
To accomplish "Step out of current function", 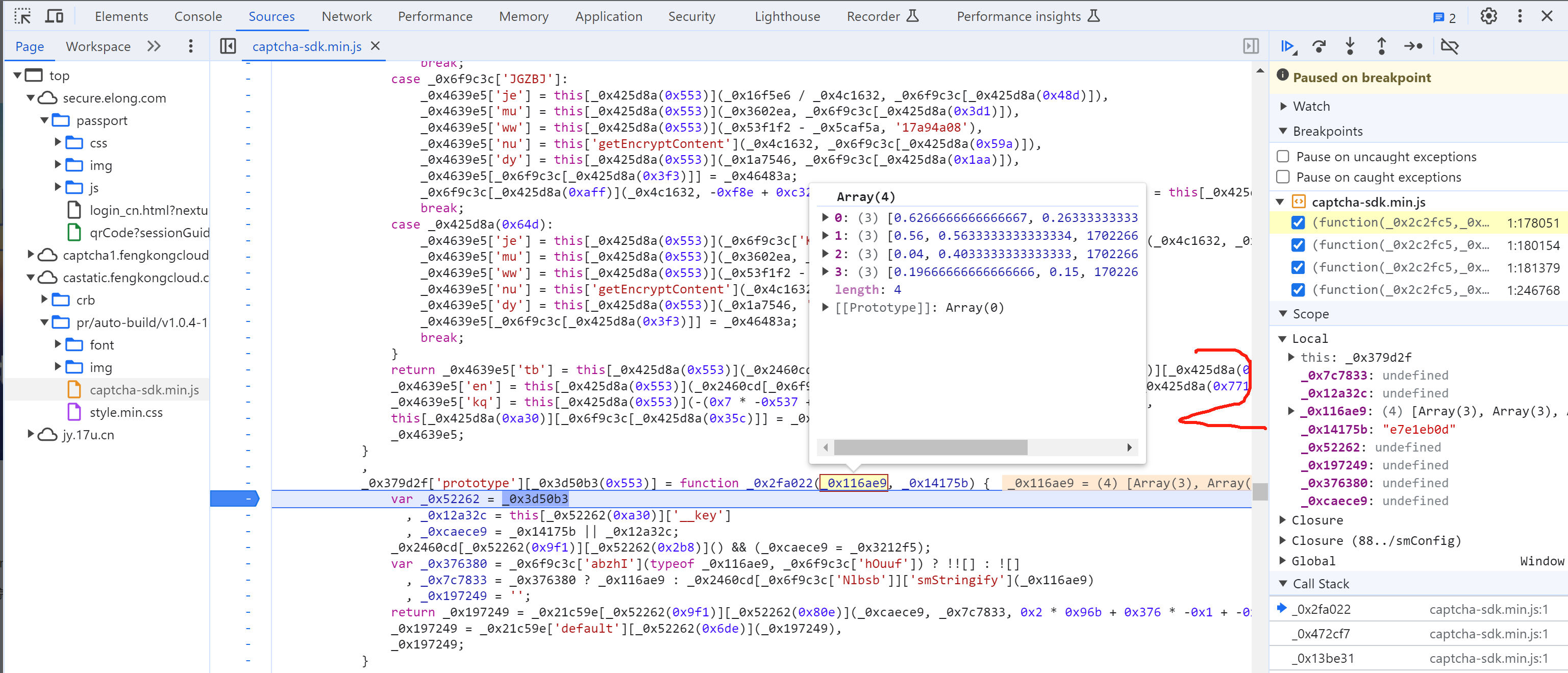I will [x=1382, y=46].
